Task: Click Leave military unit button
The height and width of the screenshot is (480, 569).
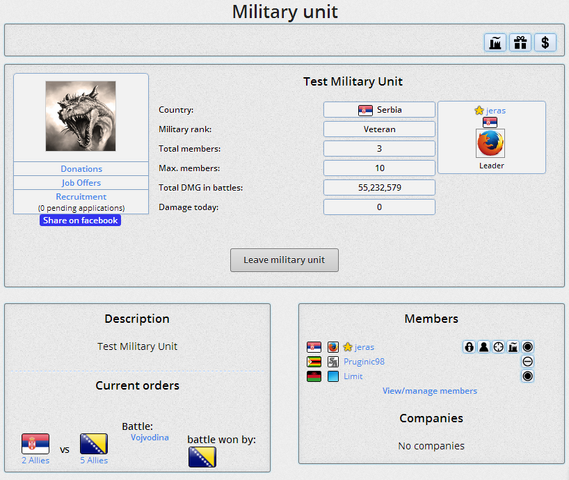Action: pos(284,260)
